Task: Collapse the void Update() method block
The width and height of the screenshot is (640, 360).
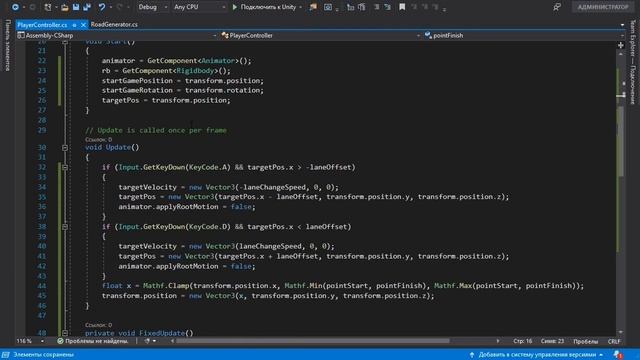Action: pyautogui.click(x=65, y=148)
